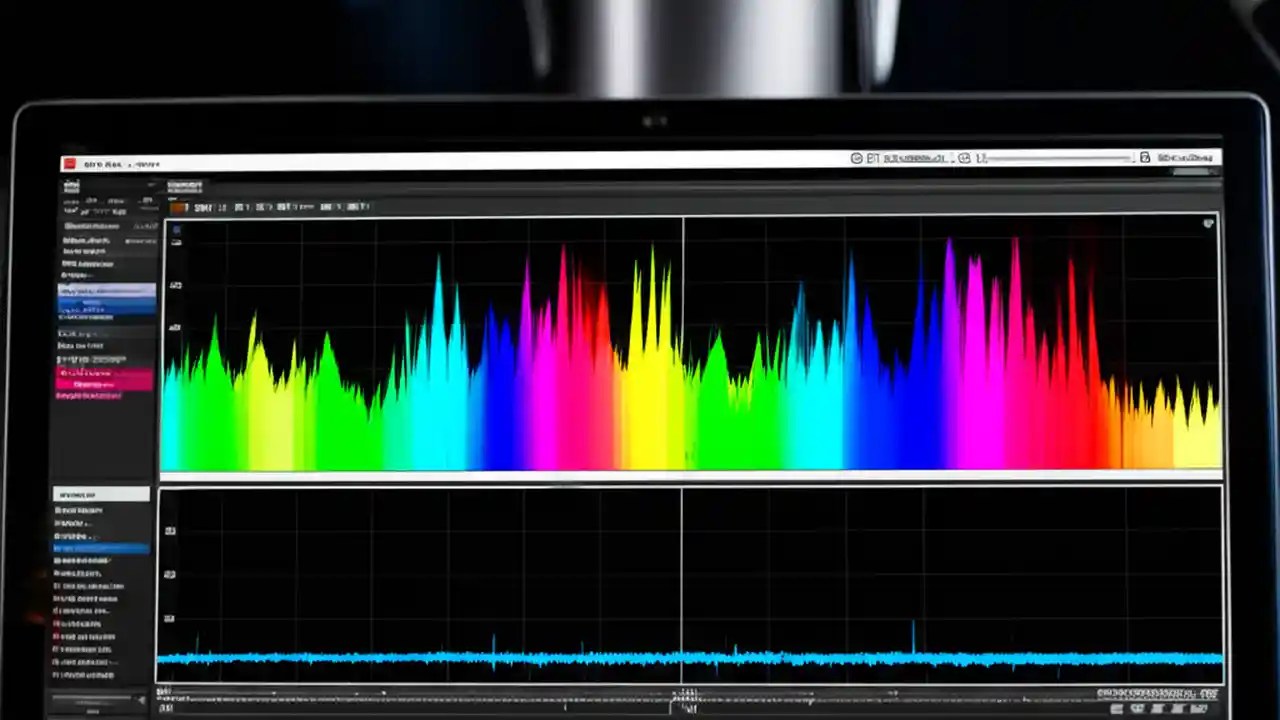
Task: Open the small blue icon atop the spectrum panel
Action: 176,230
